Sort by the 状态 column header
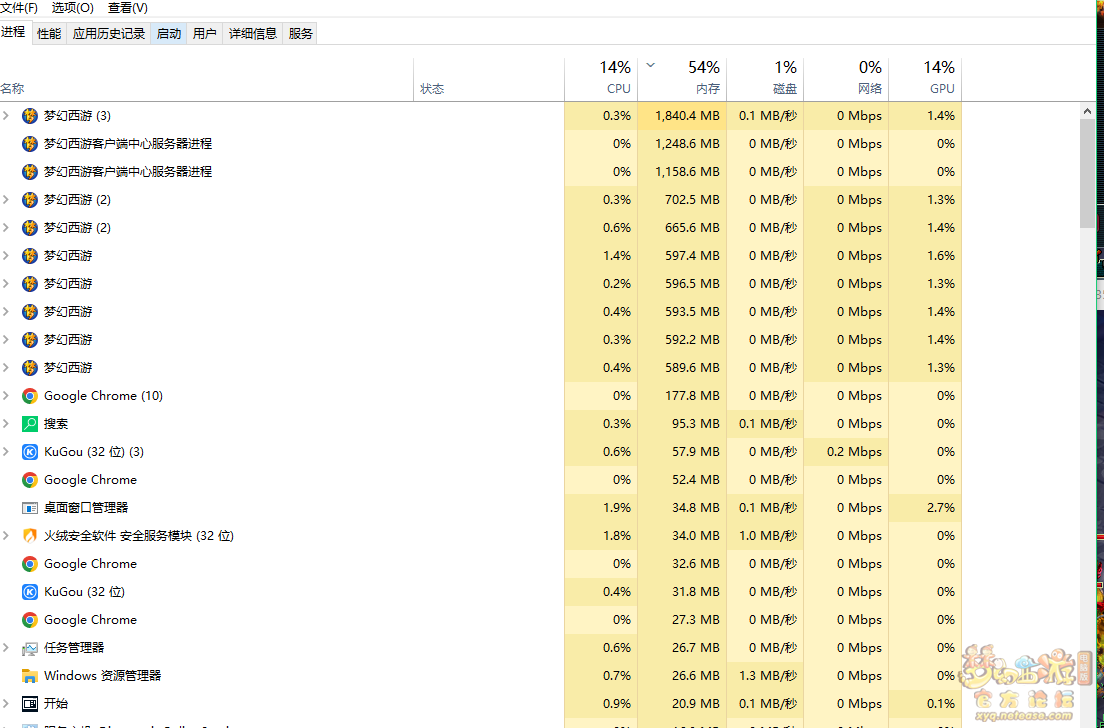Screen dimensions: 1104x728 pos(489,80)
